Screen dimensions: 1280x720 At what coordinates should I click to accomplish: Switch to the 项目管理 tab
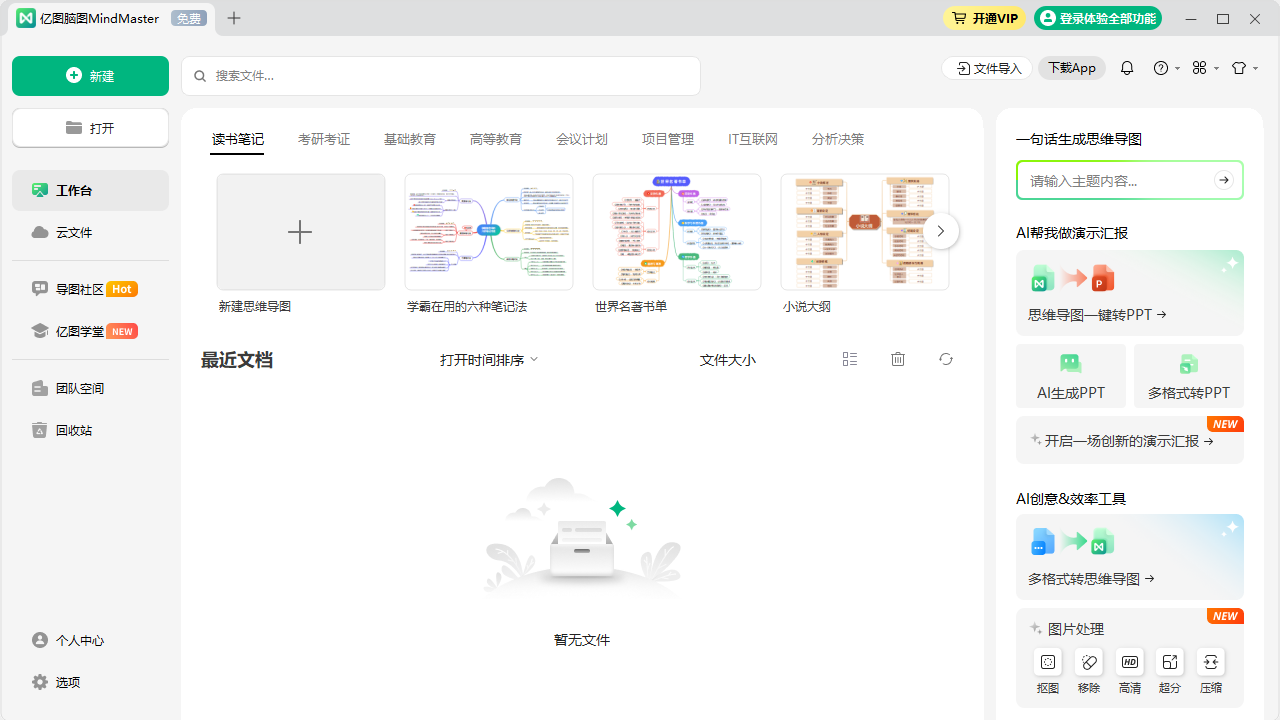point(668,139)
